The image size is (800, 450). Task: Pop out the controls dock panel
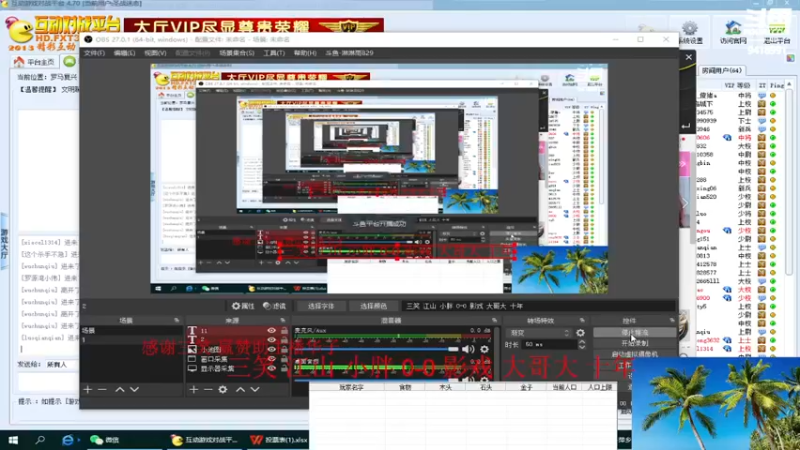(672, 320)
